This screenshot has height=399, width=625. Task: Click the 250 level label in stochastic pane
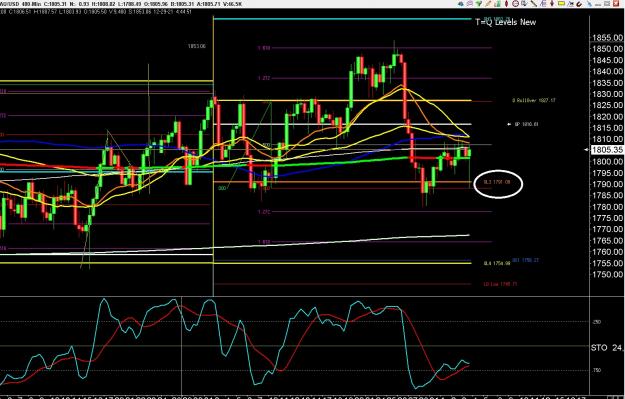point(596,322)
